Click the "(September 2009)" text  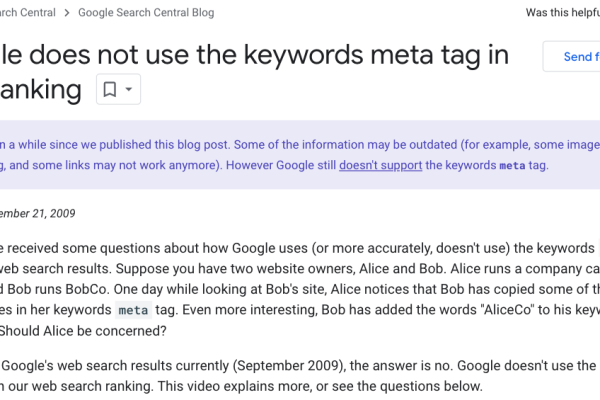pyautogui.click(x=290, y=365)
